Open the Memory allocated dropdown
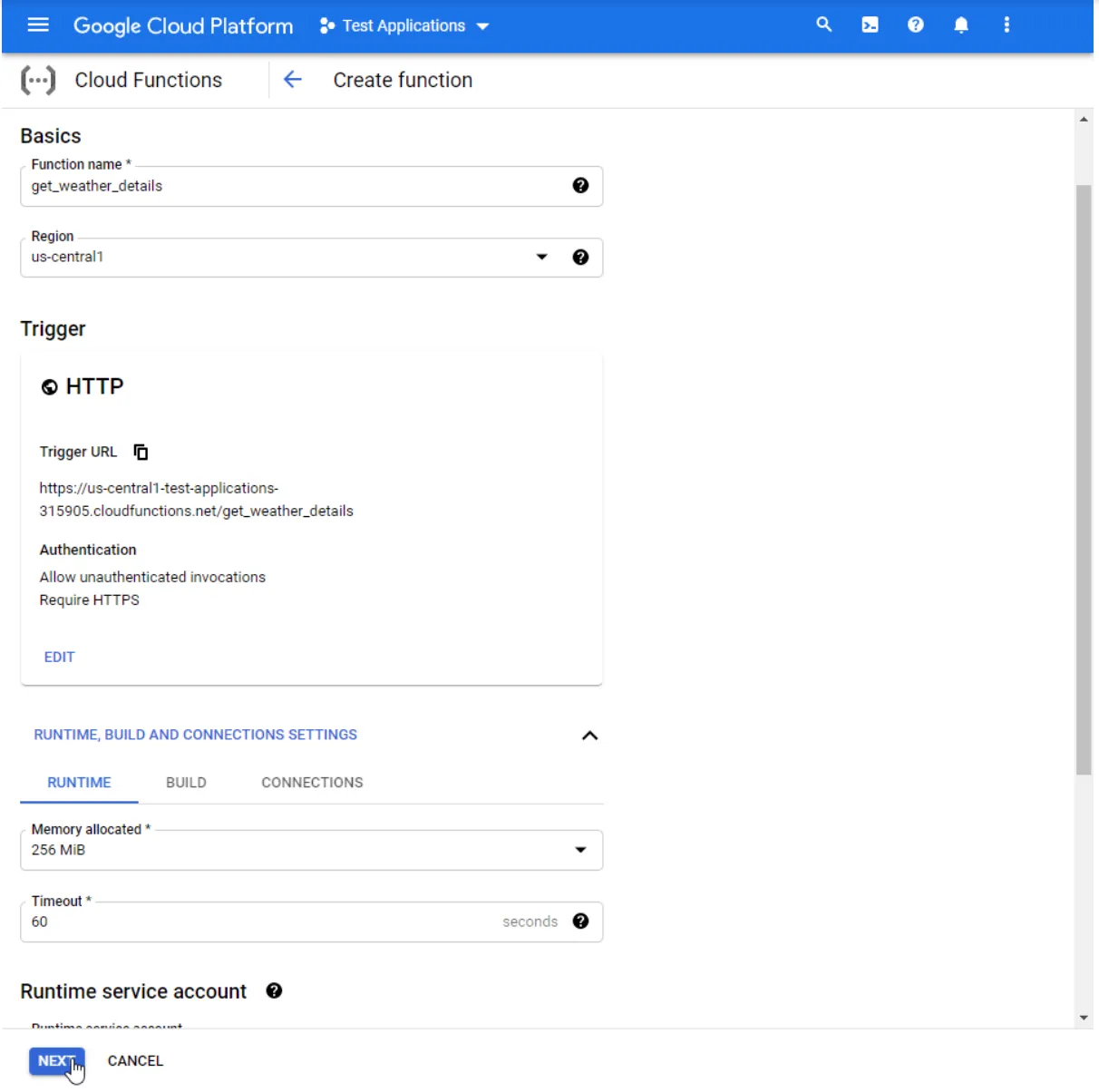1099x1092 pixels. pyautogui.click(x=583, y=850)
